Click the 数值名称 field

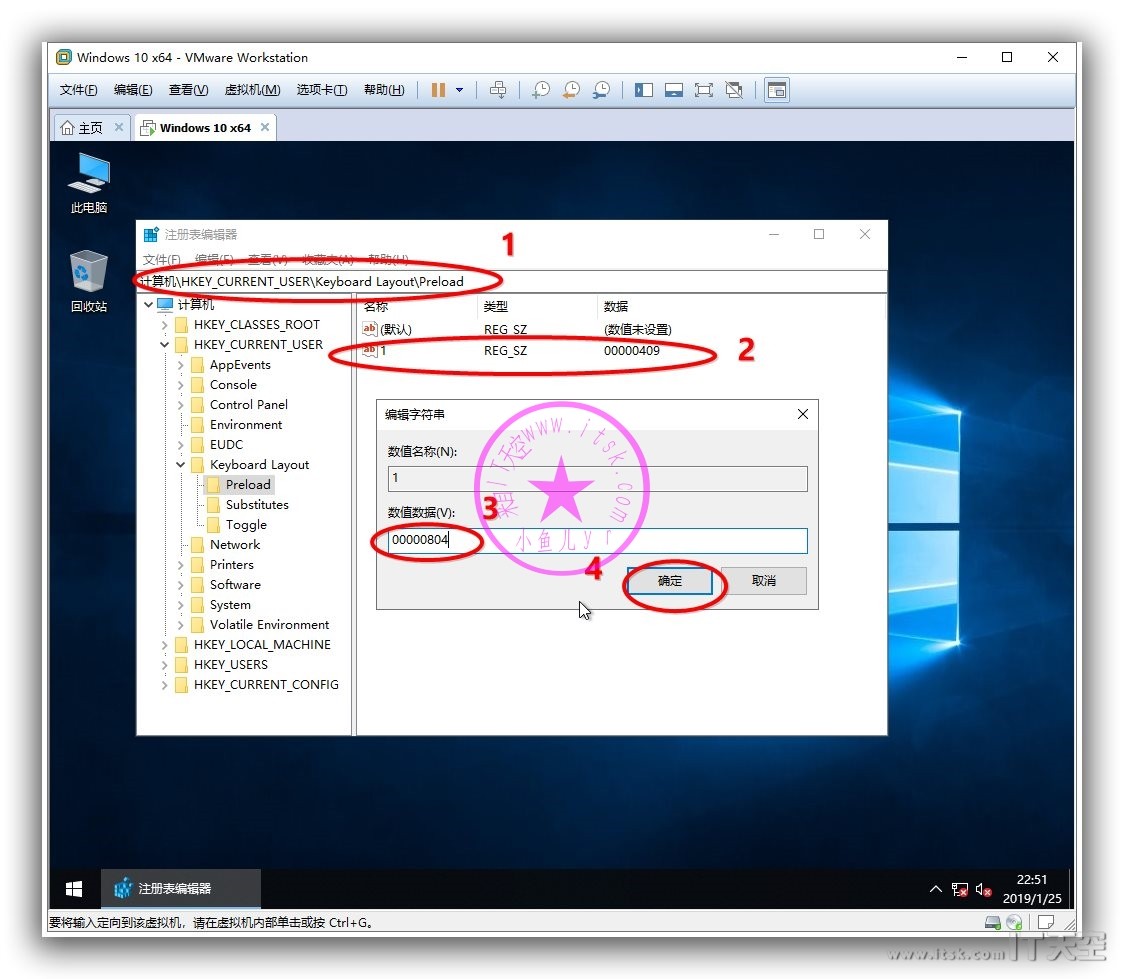point(597,479)
